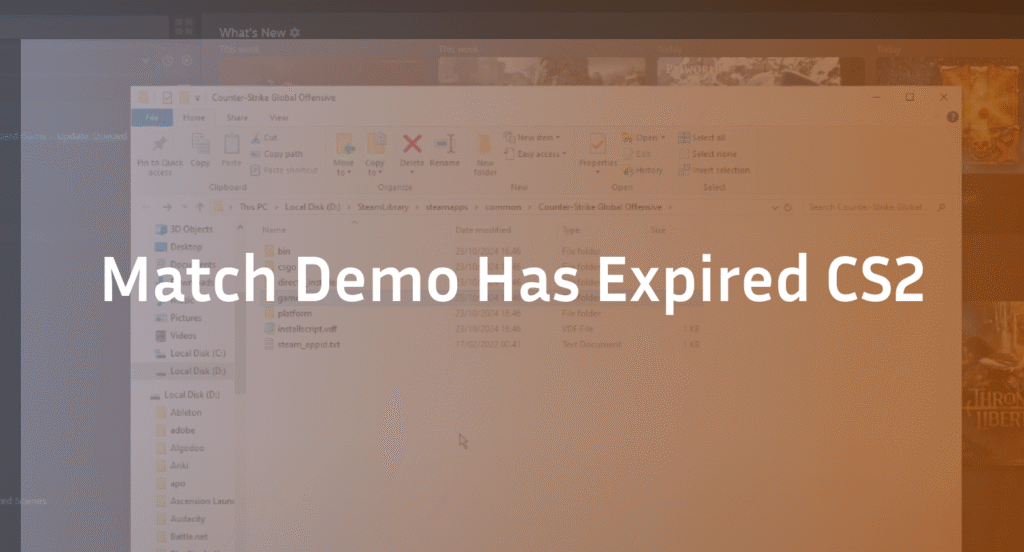Click Steam What's New settings gear

295,32
